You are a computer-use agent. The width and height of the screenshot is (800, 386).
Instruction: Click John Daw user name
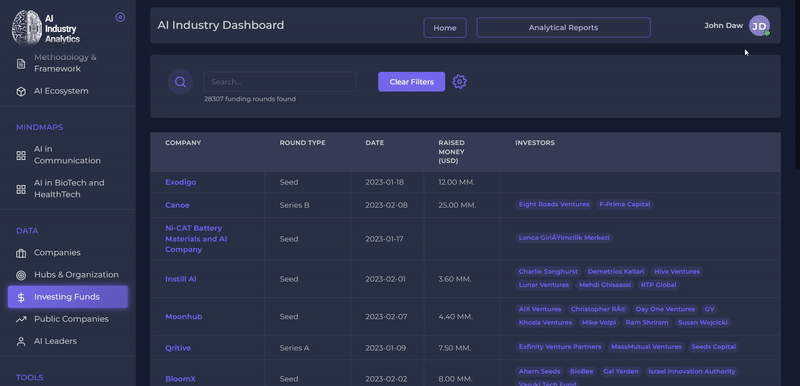pos(723,25)
